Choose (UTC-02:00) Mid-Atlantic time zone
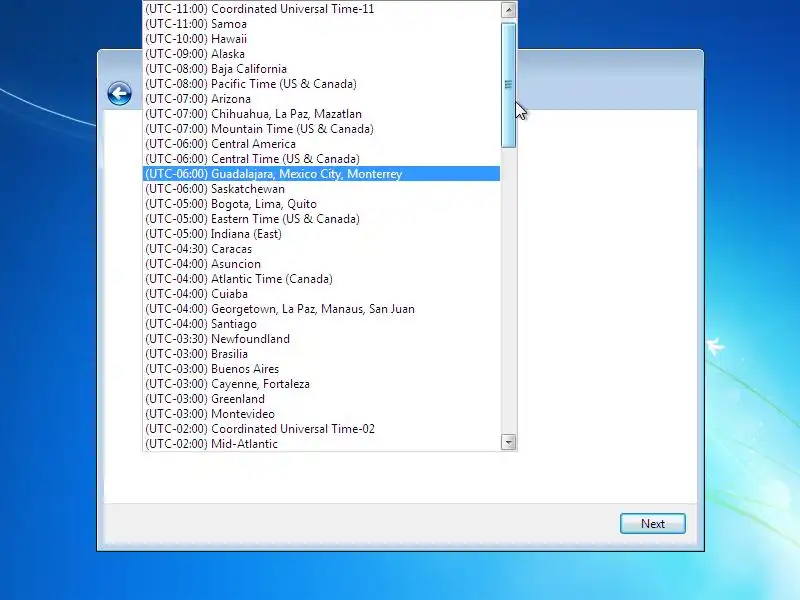Image resolution: width=800 pixels, height=600 pixels. (321, 444)
